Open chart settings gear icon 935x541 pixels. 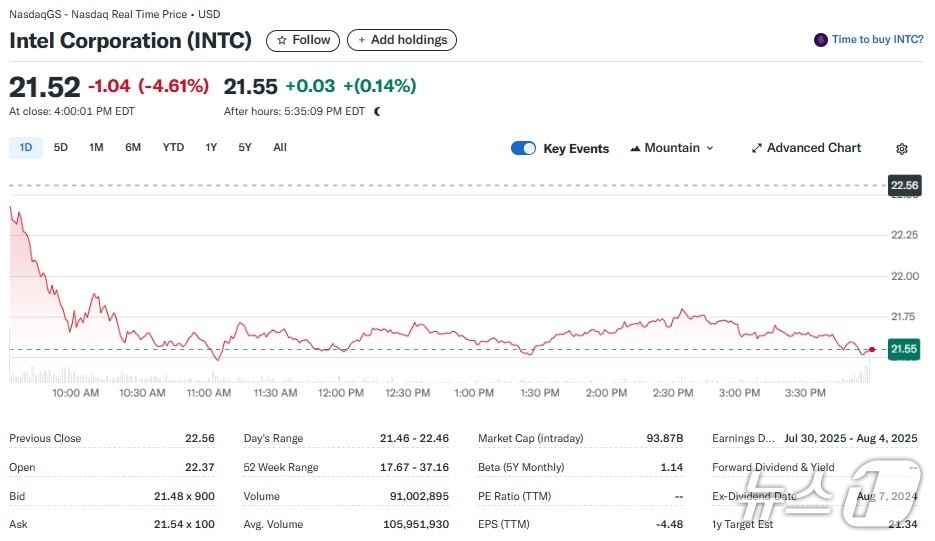901,149
